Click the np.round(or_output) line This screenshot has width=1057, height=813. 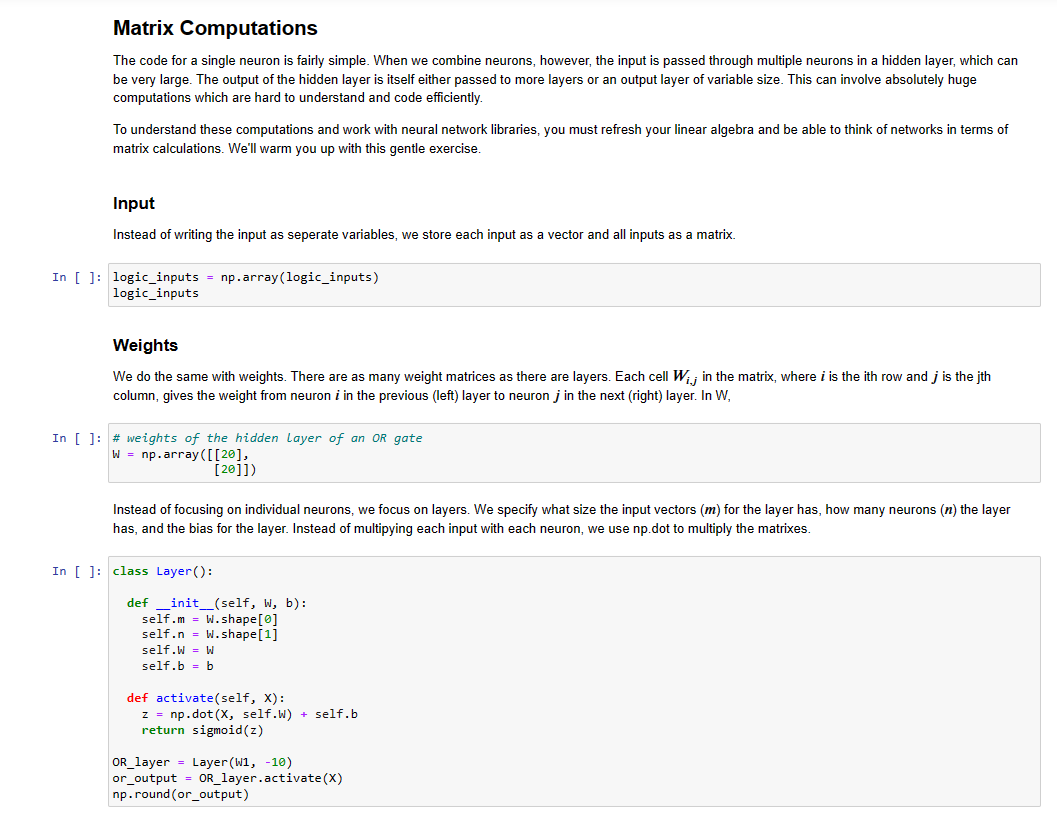(181, 794)
